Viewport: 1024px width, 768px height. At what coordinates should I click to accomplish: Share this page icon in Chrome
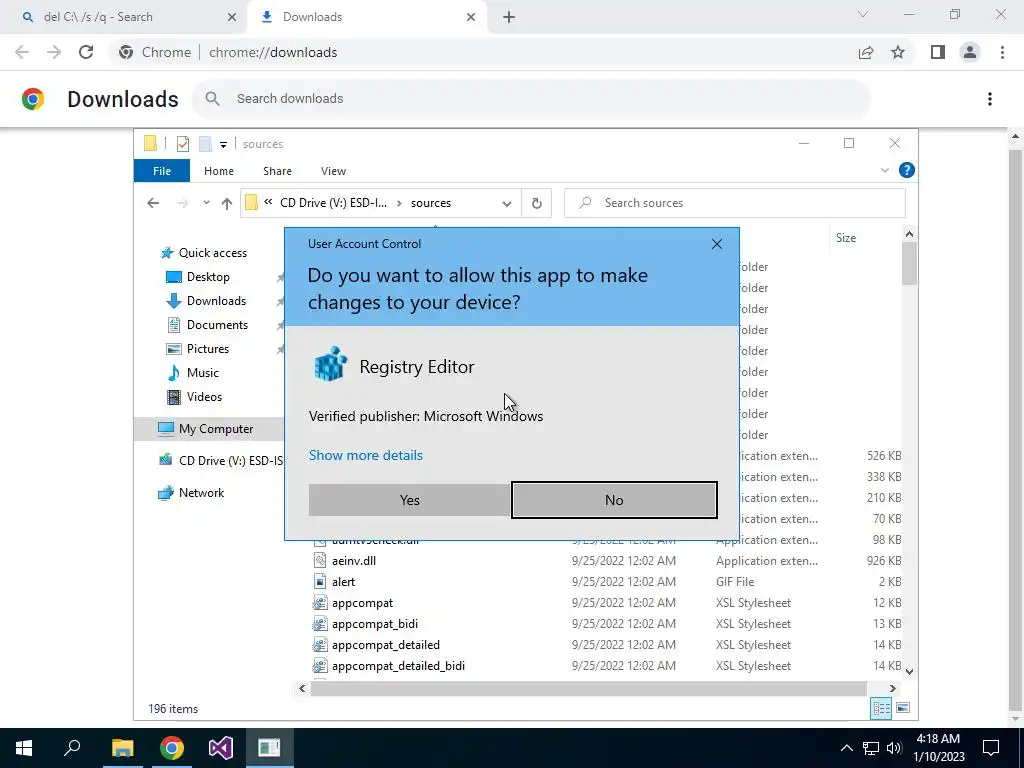coord(866,52)
